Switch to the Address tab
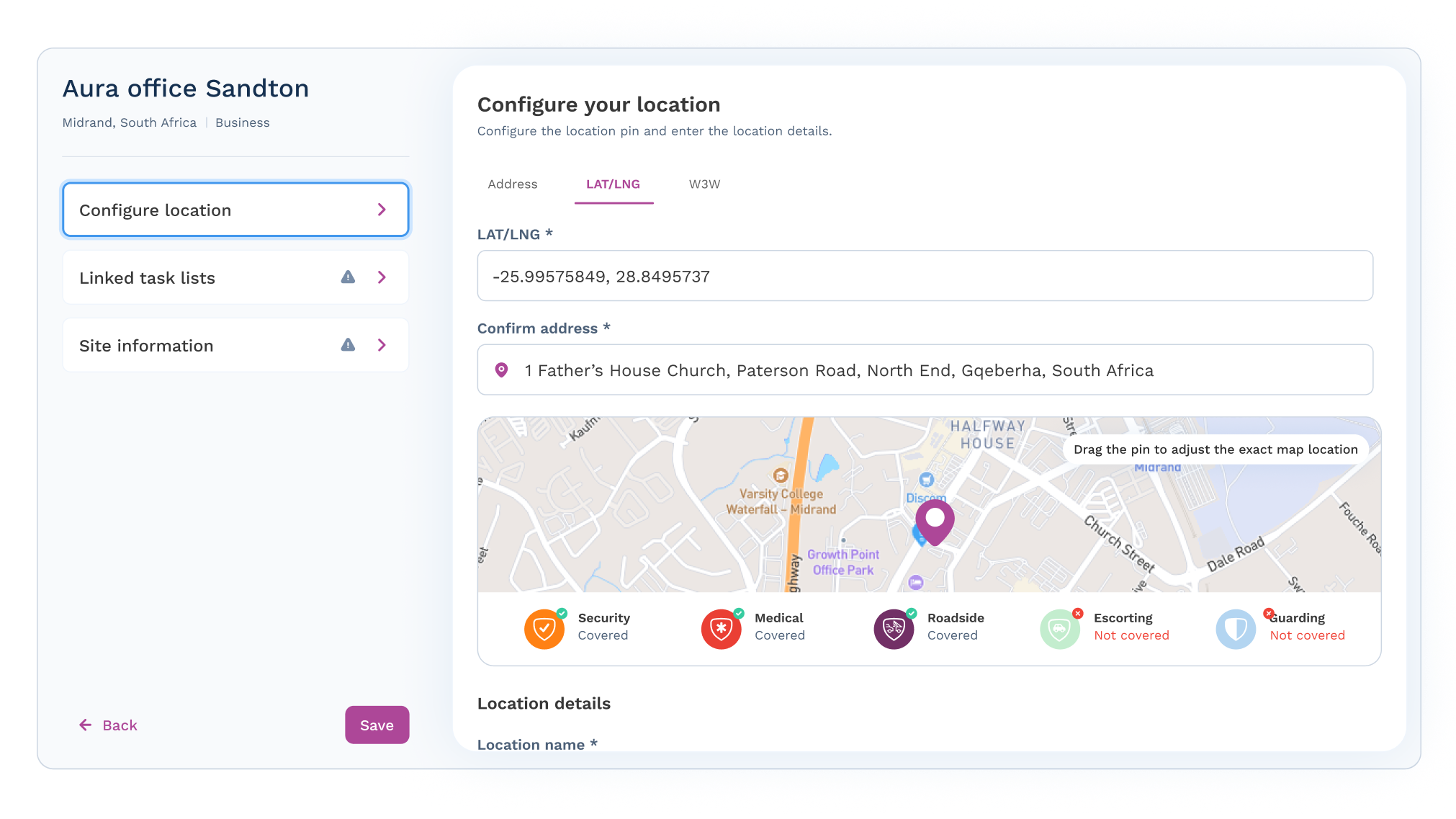Viewport: 1456px width, 819px height. pyautogui.click(x=512, y=184)
